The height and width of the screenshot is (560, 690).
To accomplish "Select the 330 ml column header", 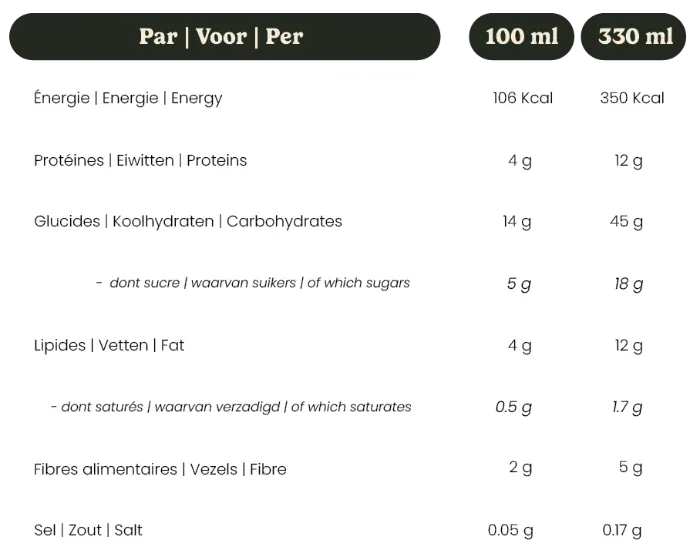I will [635, 37].
